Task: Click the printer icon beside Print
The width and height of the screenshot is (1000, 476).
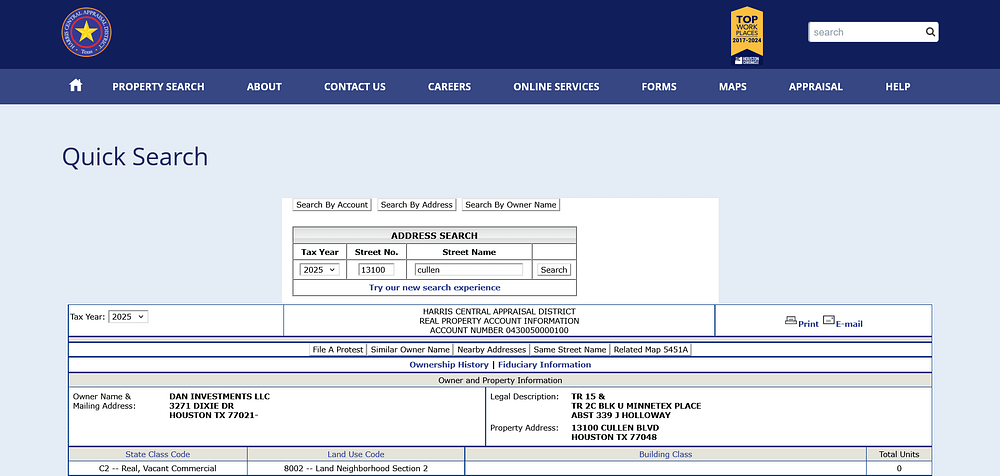Action: tap(791, 321)
